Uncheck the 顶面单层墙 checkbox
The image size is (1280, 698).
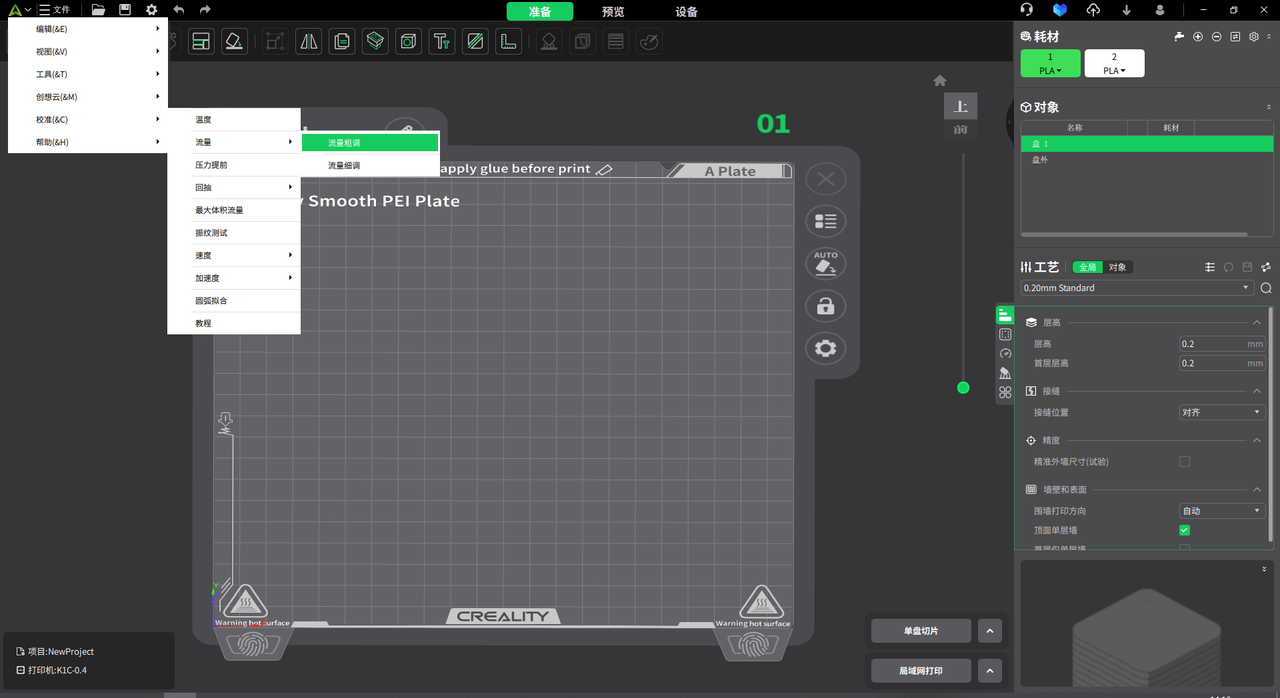tap(1184, 530)
